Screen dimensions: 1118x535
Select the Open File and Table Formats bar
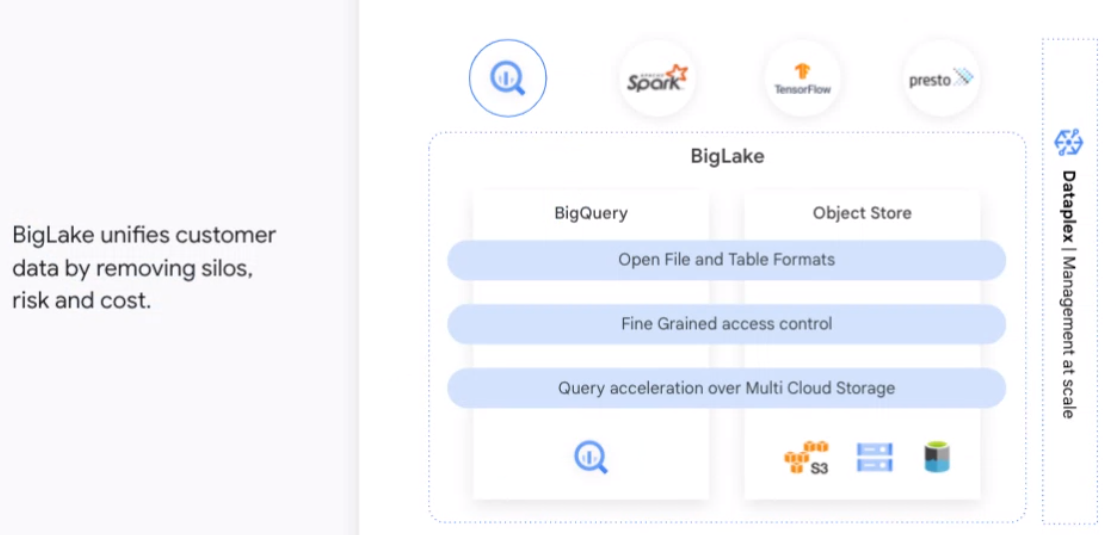tap(727, 260)
